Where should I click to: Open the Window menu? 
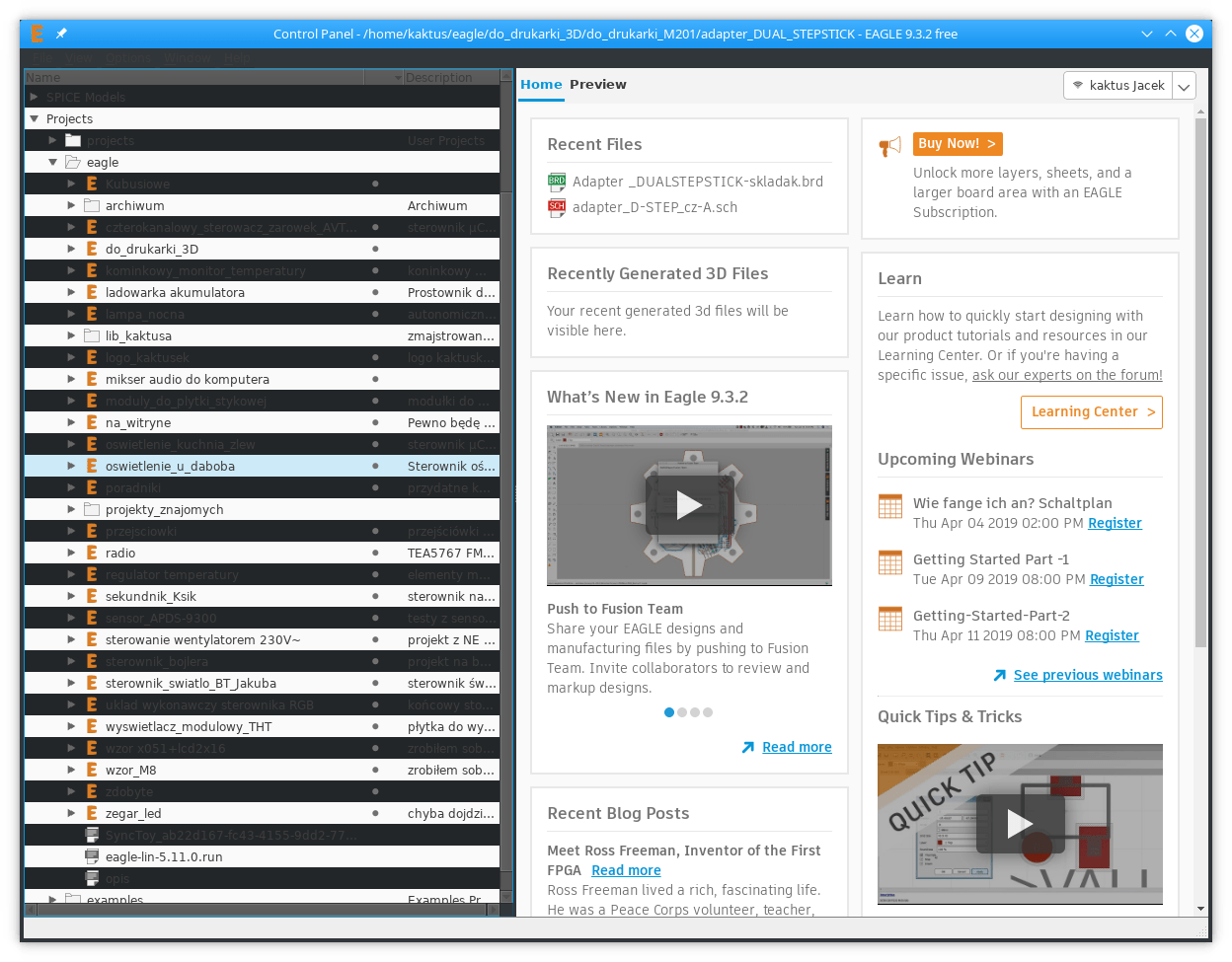(187, 58)
